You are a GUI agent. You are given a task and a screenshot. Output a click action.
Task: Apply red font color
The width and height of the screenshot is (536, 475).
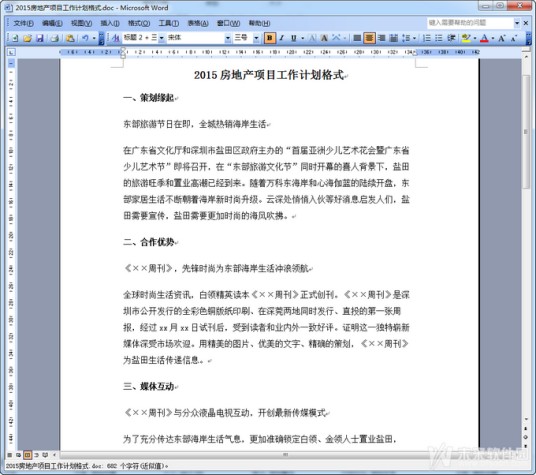click(x=484, y=38)
